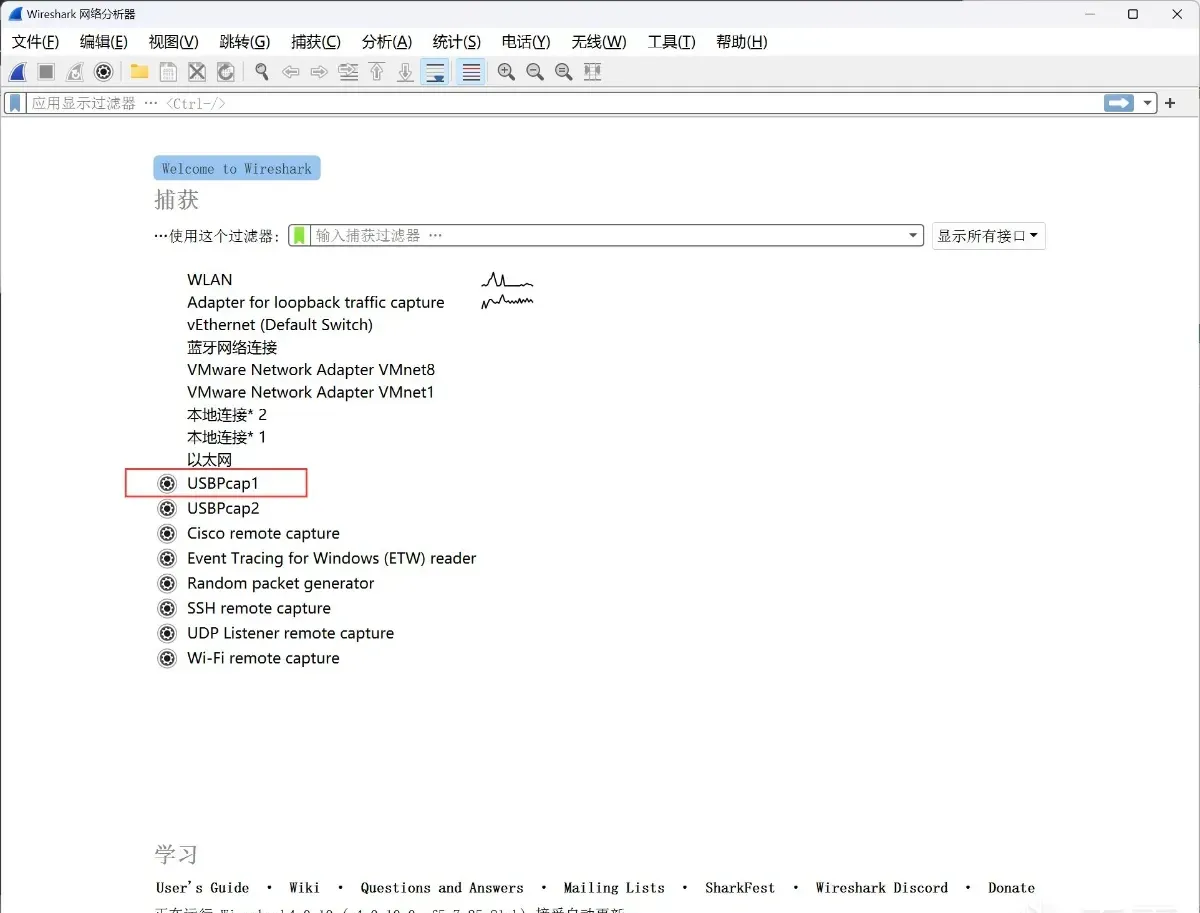Open the 帮助(H) menu
The image size is (1200, 913).
[742, 42]
